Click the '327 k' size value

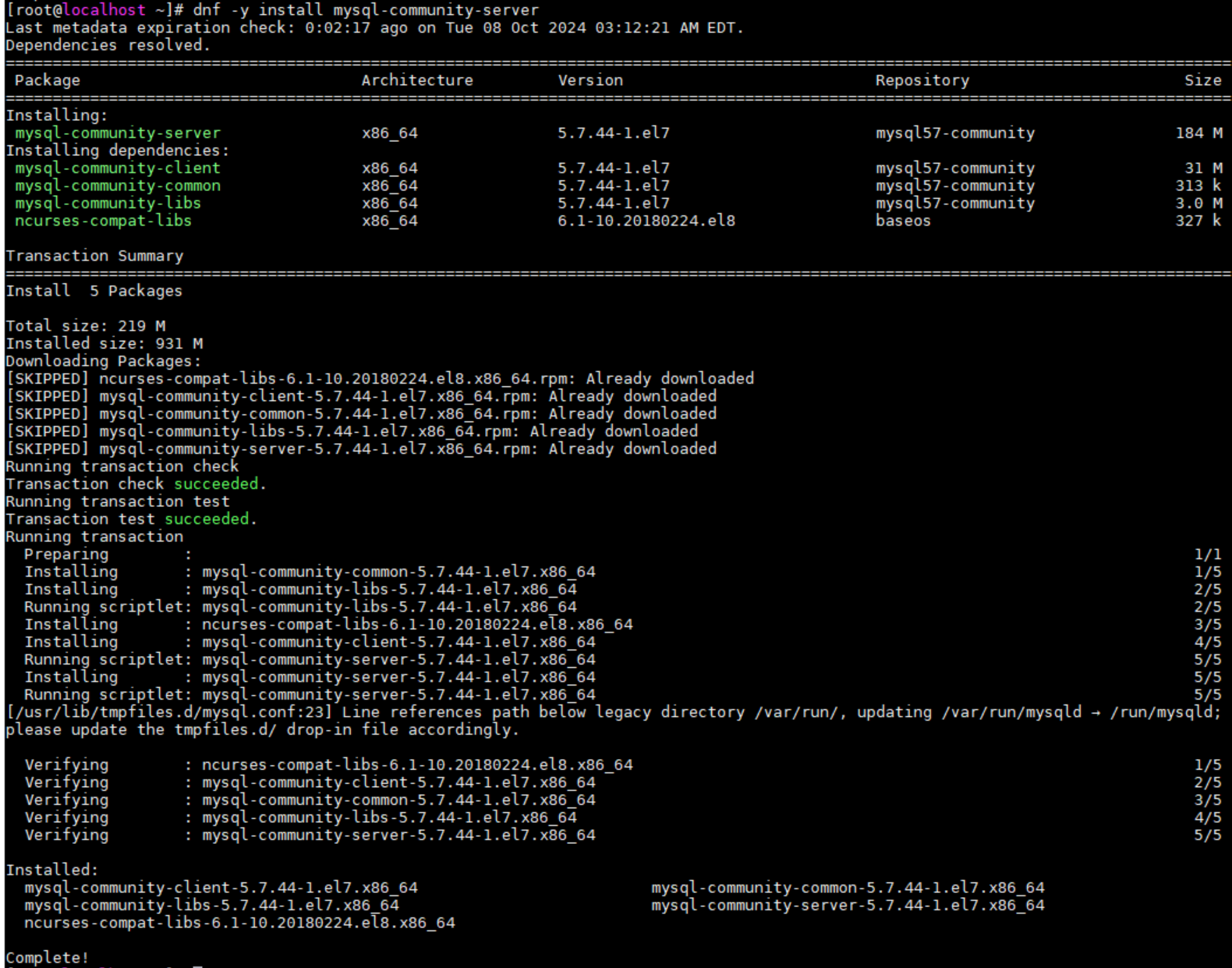(x=1198, y=221)
